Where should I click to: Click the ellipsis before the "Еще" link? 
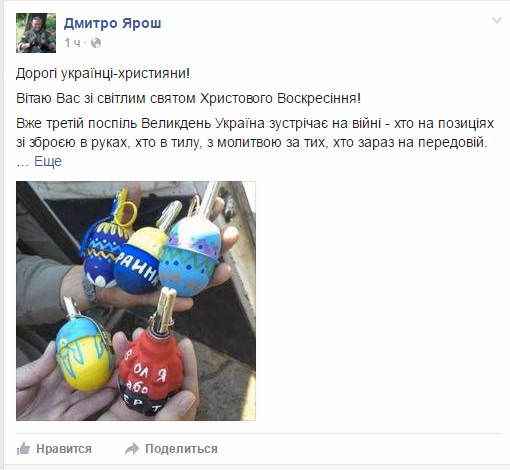pyautogui.click(x=23, y=162)
